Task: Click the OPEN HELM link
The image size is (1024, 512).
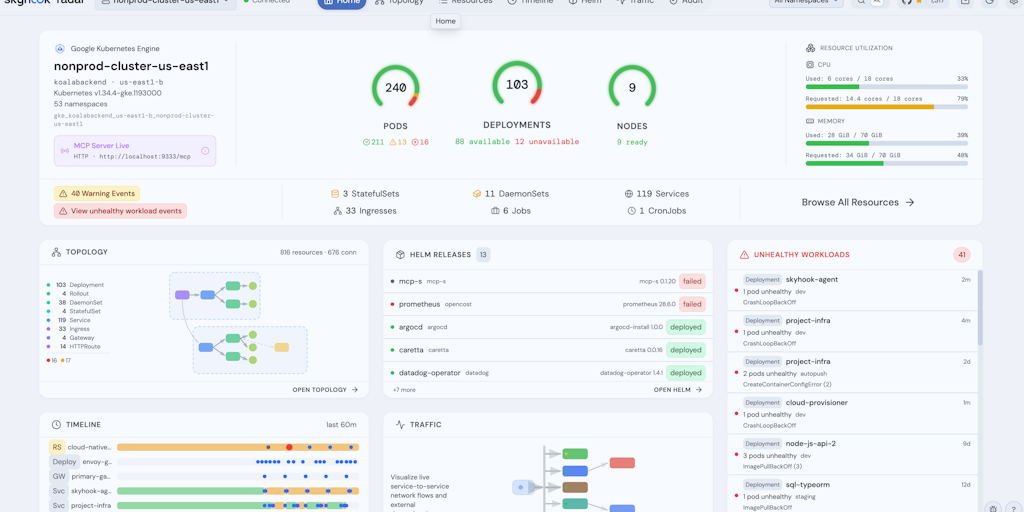Action: pos(678,390)
